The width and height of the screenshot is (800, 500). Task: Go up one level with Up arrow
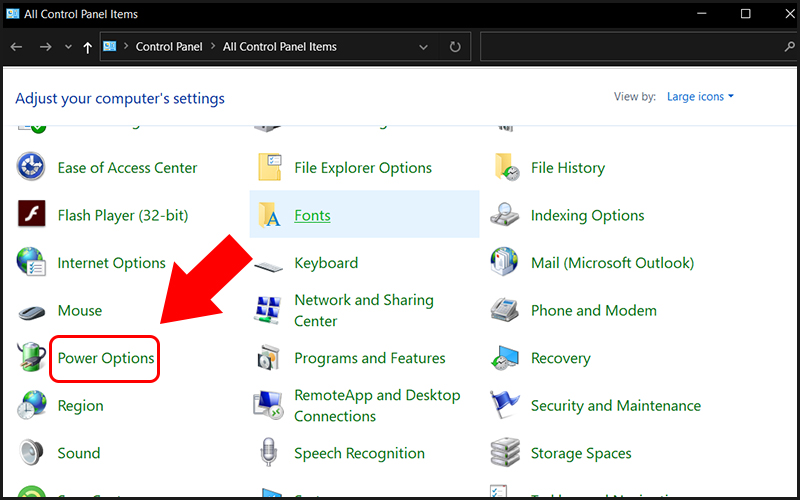point(87,47)
